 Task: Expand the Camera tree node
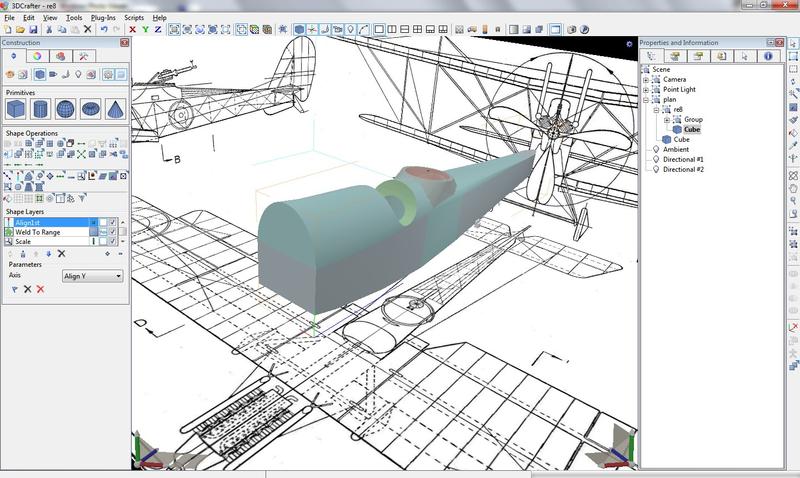646,79
